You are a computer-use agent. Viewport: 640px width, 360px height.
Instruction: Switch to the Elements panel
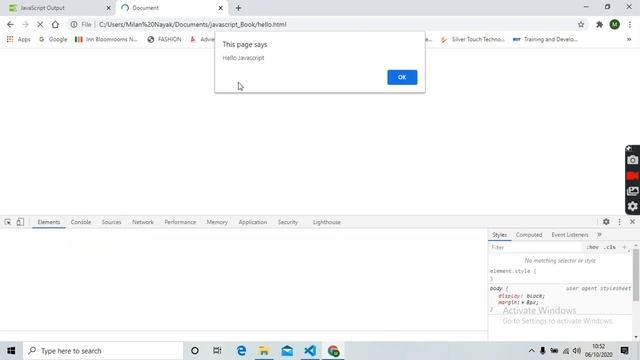49,222
